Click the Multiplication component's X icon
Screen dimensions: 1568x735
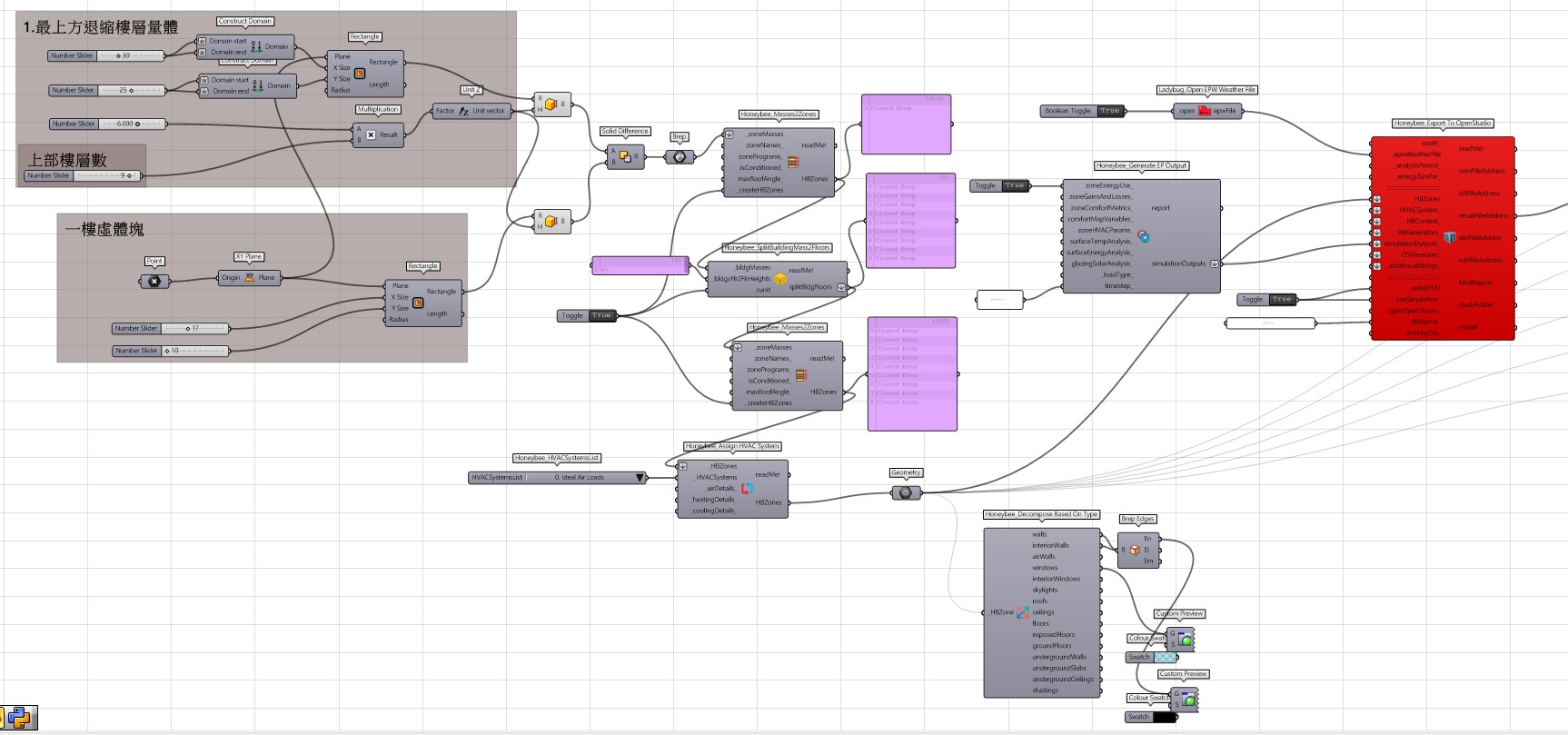click(371, 134)
